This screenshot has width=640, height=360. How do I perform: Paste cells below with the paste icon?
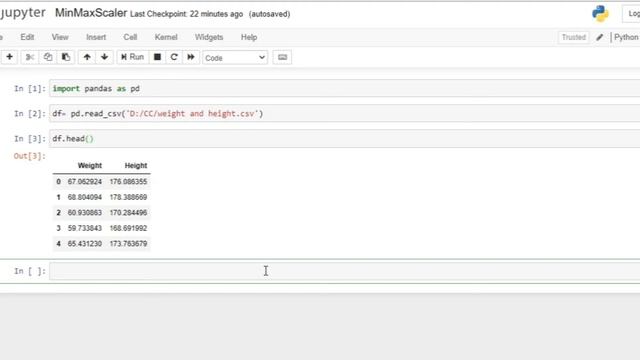[66, 57]
